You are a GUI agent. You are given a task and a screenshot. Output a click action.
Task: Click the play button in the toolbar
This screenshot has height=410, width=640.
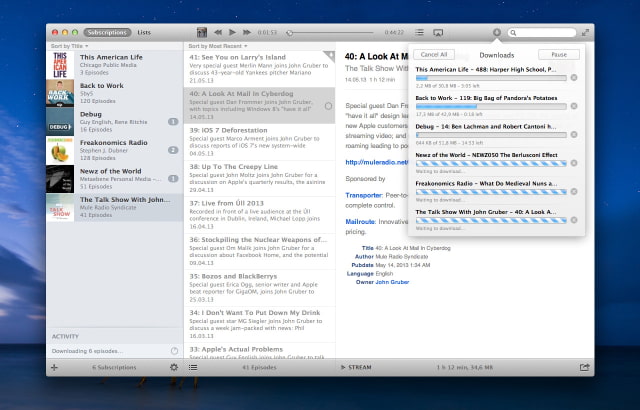(233, 33)
